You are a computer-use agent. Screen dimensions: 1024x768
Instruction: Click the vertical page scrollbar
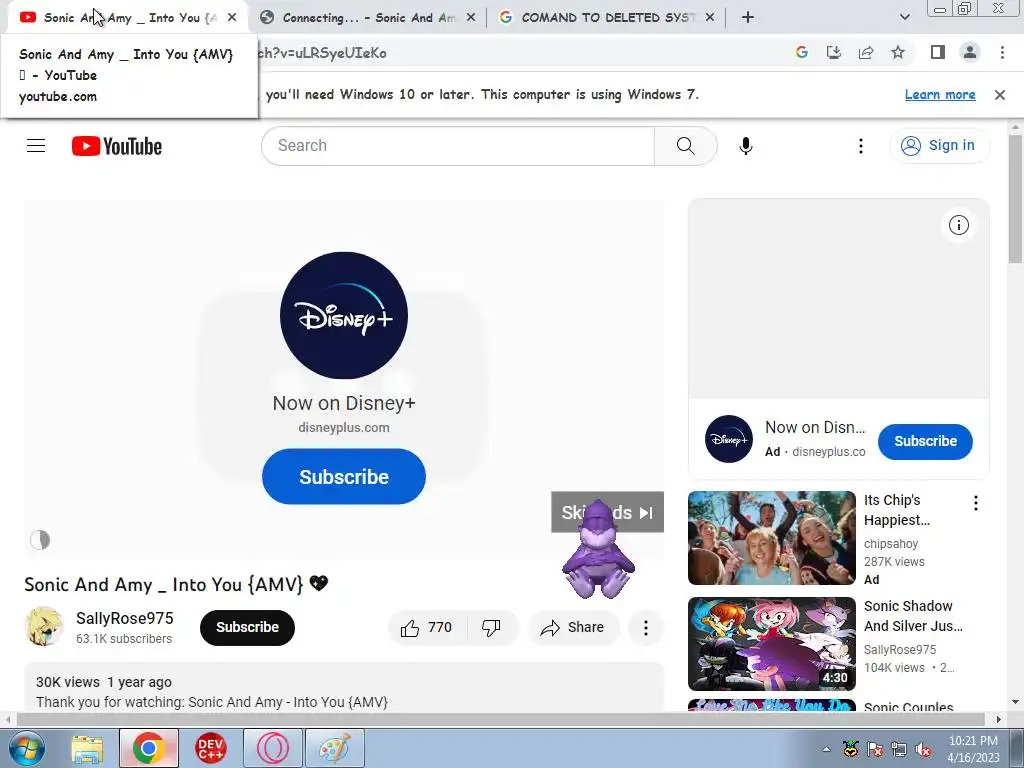pos(1015,199)
